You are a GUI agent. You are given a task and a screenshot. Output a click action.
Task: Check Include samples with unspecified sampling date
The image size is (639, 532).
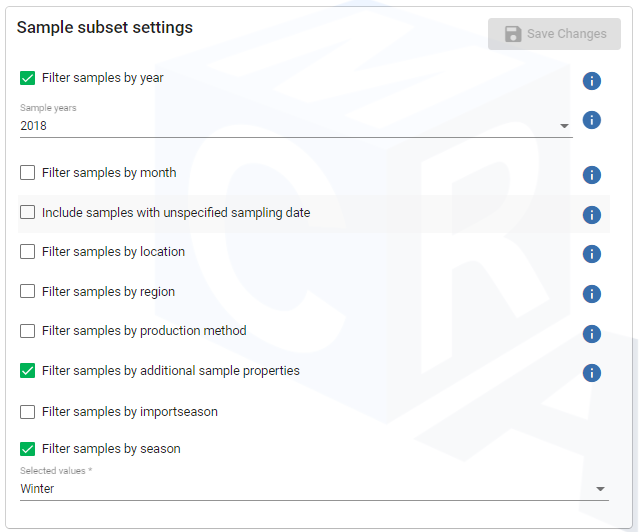point(28,213)
